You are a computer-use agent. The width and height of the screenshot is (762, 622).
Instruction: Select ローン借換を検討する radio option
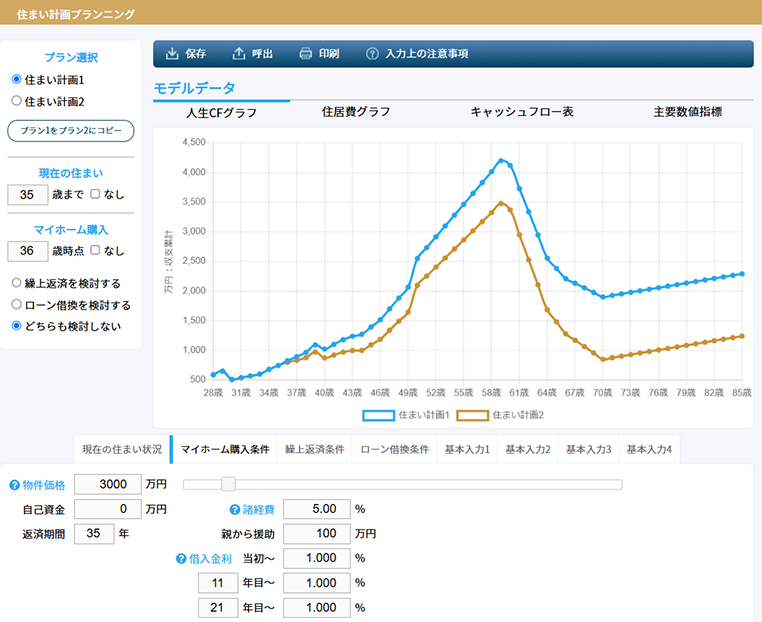pos(16,304)
